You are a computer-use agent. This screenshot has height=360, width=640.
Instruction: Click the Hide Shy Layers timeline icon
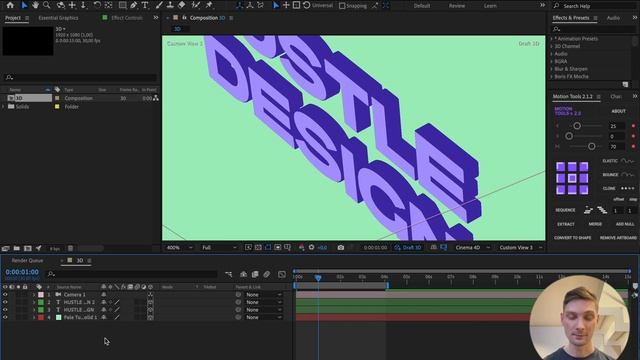243,274
